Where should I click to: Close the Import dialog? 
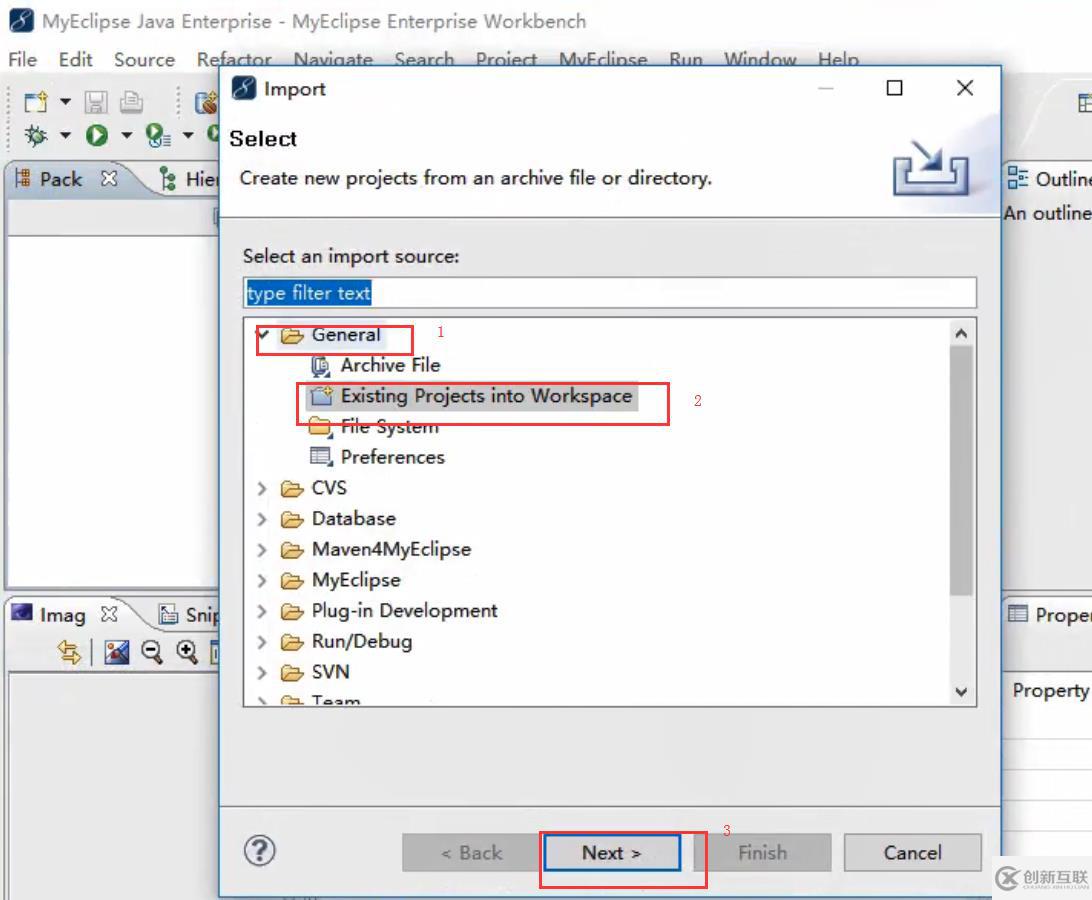tap(965, 88)
